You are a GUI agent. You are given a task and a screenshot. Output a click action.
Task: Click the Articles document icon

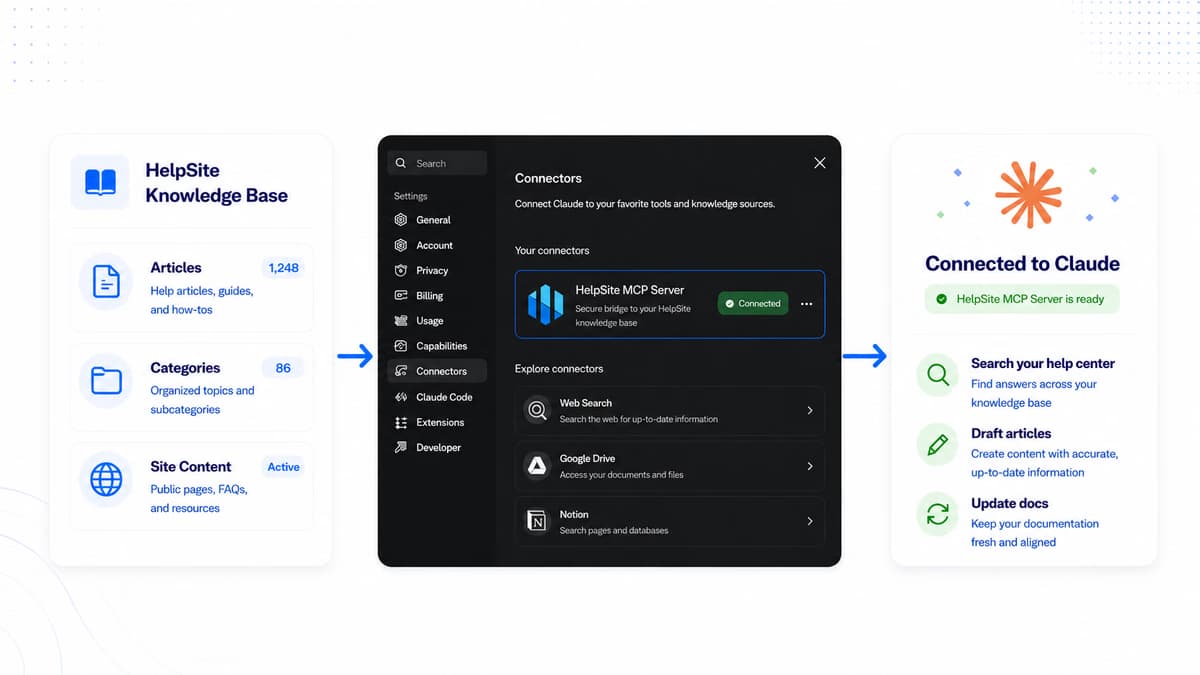[x=106, y=282]
